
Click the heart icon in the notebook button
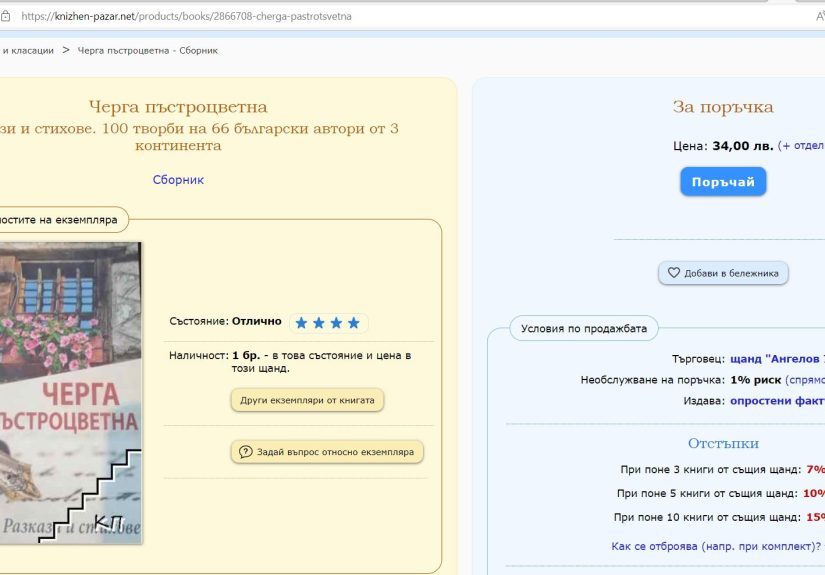pos(673,273)
